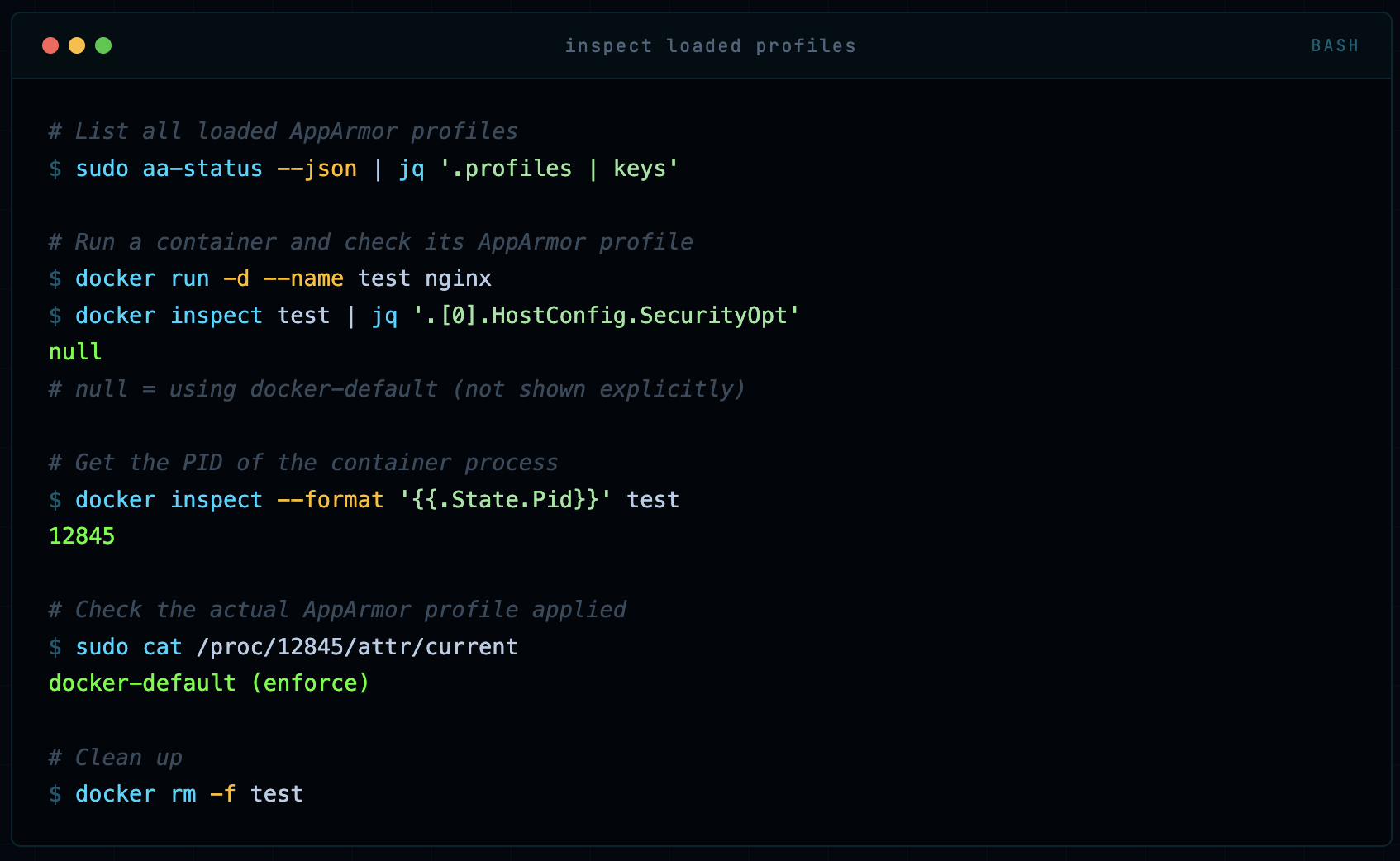Click the PID output '12845'
The height and width of the screenshot is (861, 1400).
82,536
